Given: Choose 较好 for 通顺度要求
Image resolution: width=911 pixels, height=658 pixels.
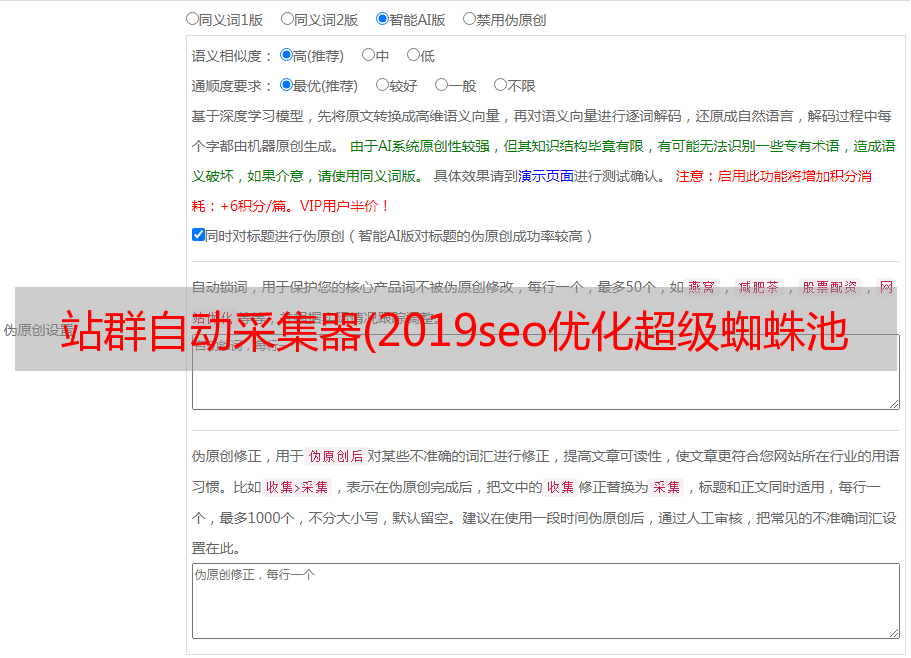Looking at the screenshot, I should [382, 86].
